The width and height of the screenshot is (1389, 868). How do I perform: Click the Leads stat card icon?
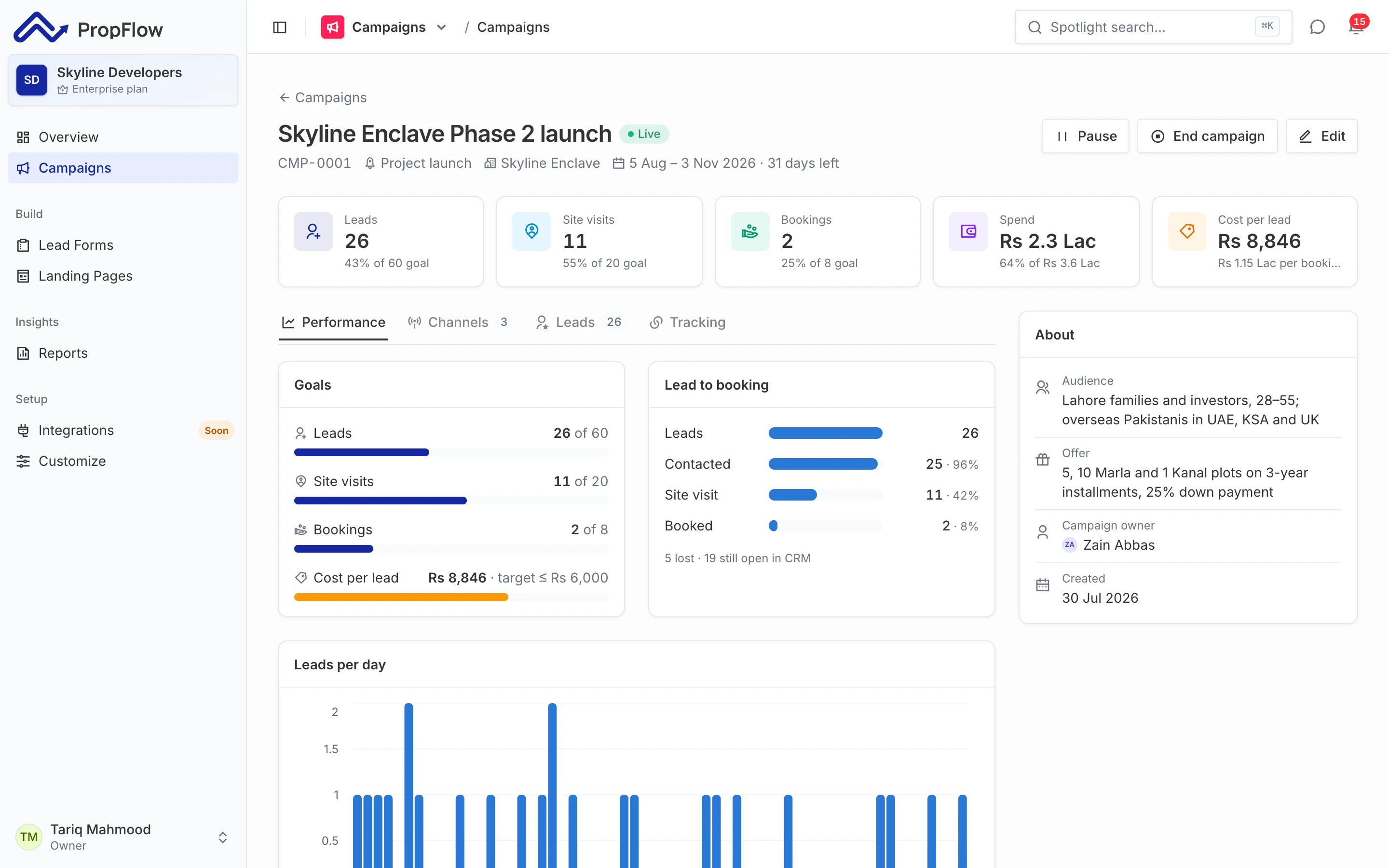(313, 231)
